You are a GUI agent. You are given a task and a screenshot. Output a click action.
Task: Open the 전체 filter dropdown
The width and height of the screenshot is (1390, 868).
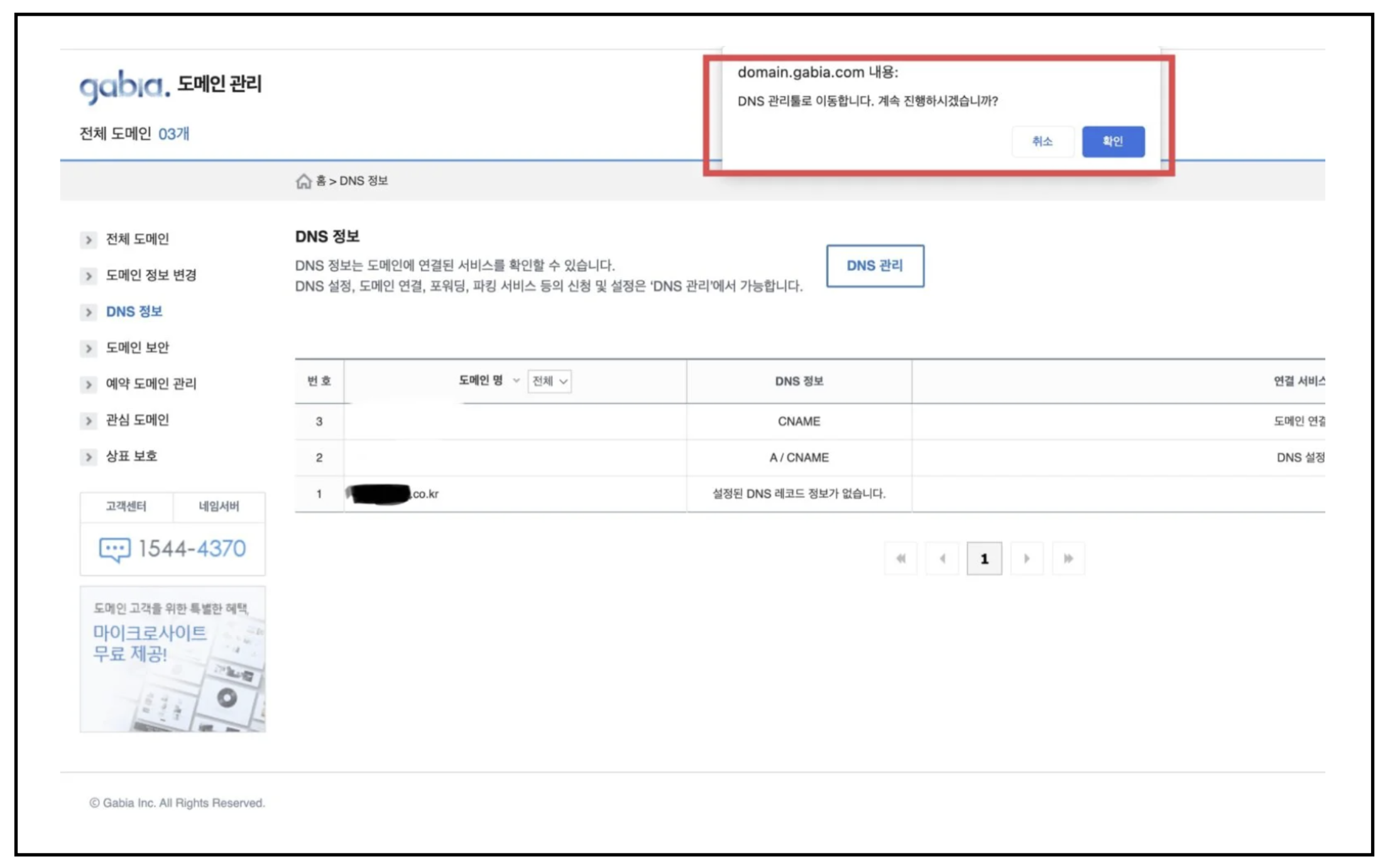[549, 381]
